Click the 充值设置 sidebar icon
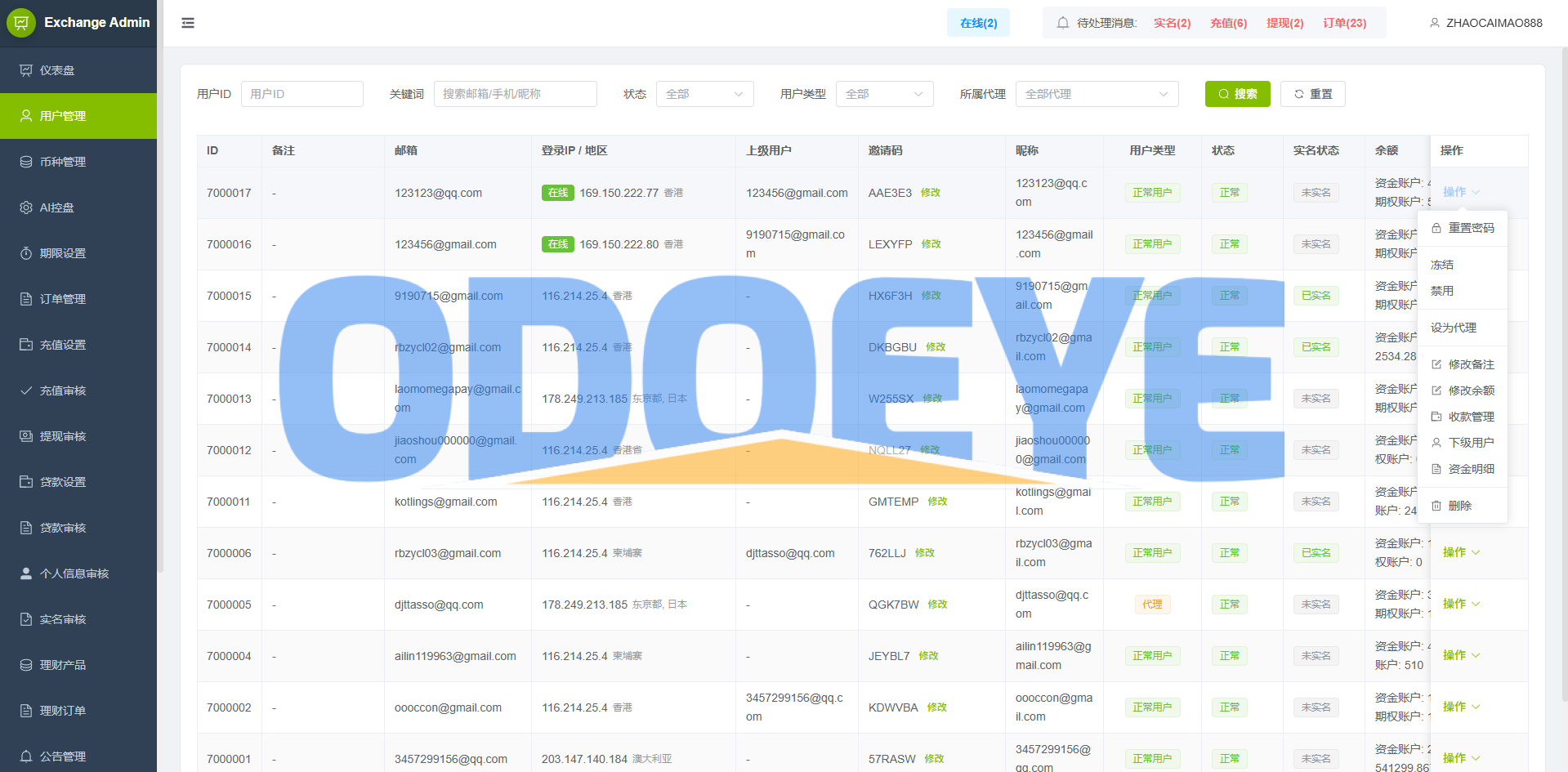The height and width of the screenshot is (772, 1568). point(26,345)
